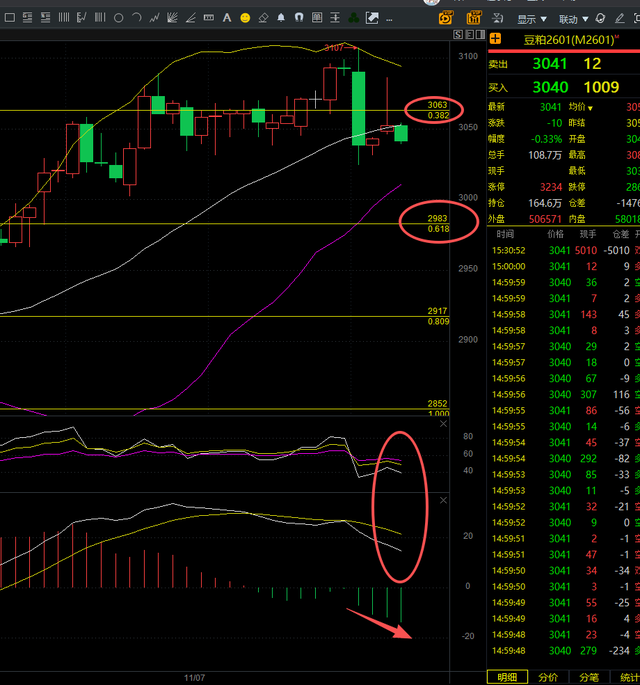Screen dimensions: 640x685
Task: Close the MACD indicator sub-panel
Action: click(x=443, y=500)
